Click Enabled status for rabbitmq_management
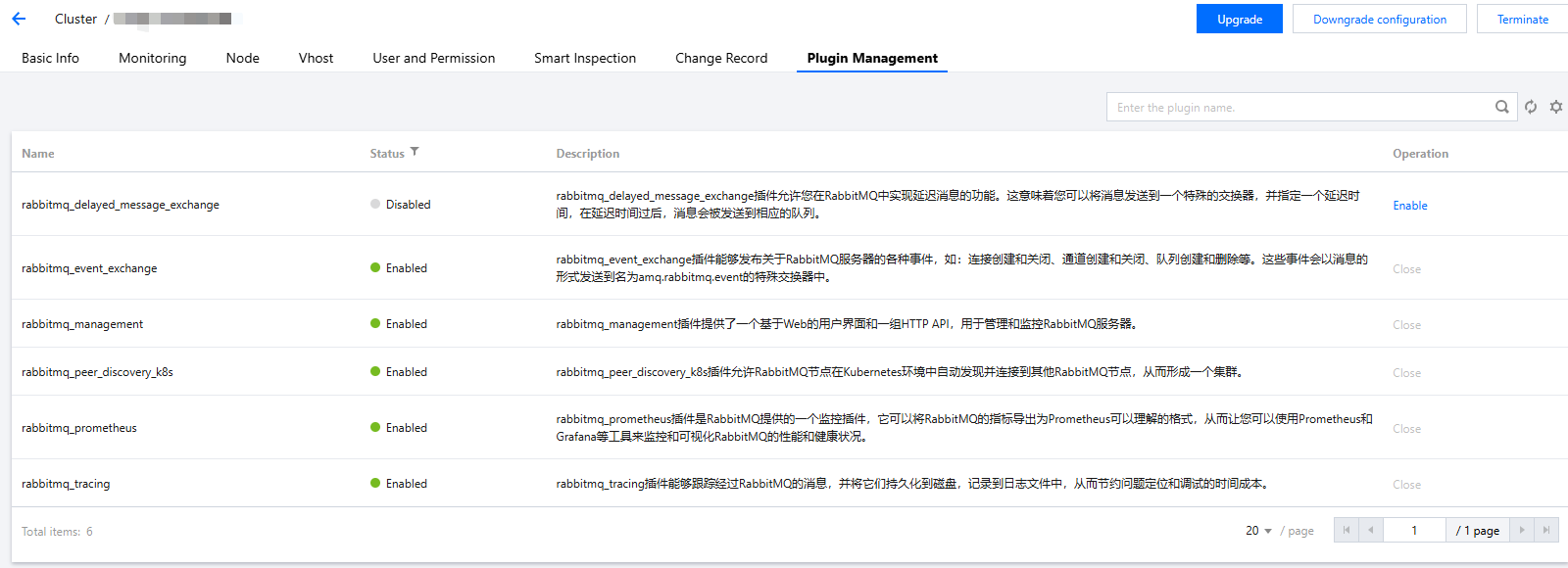The height and width of the screenshot is (568, 1568). click(399, 324)
